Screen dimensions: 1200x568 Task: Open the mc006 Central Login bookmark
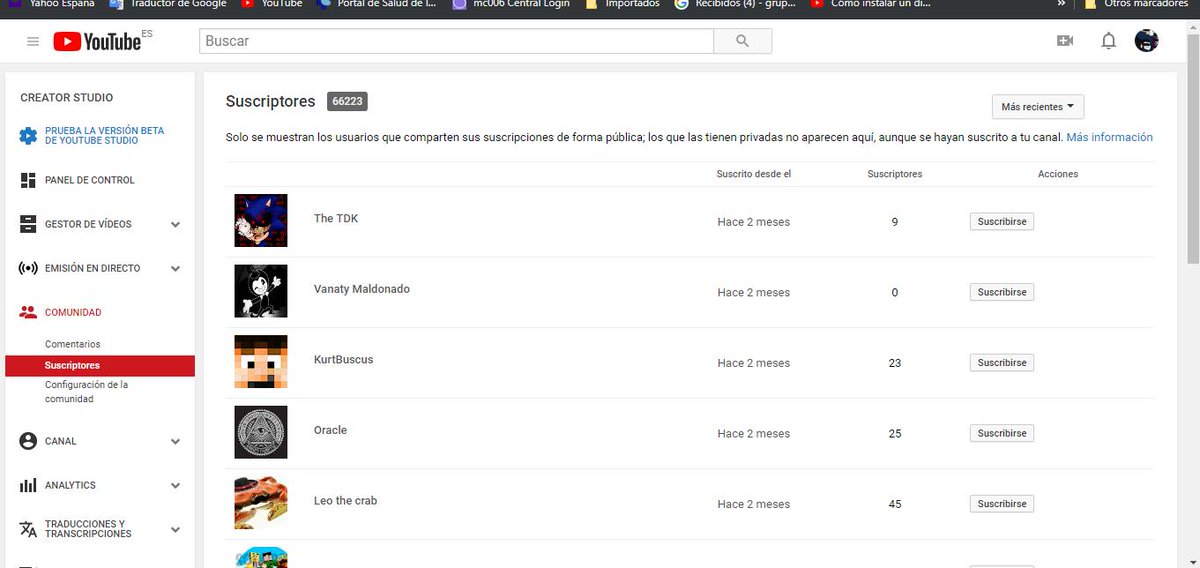(x=511, y=4)
